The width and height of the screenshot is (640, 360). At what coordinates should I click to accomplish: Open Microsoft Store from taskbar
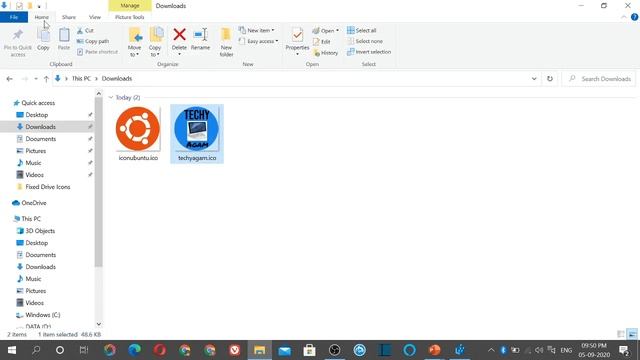click(x=309, y=350)
